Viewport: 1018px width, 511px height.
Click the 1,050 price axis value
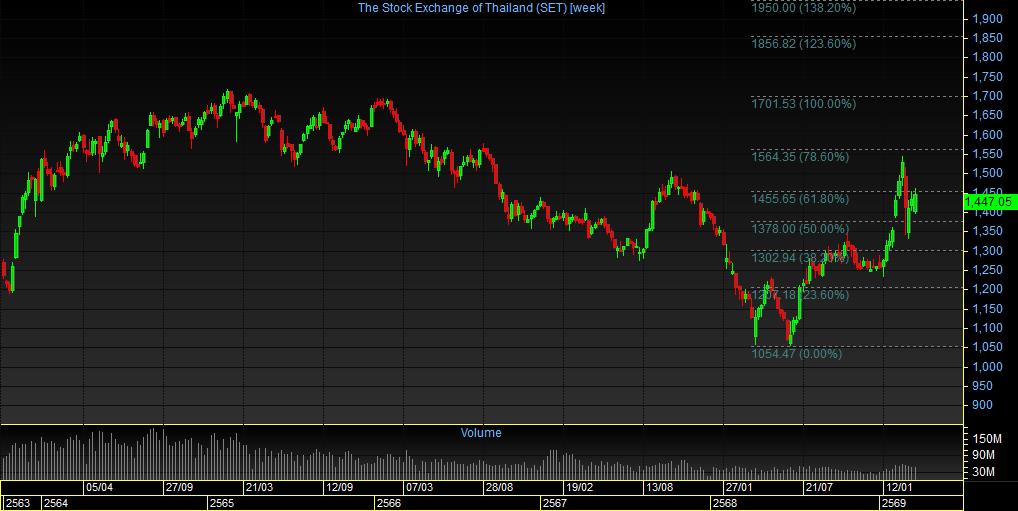(x=987, y=347)
